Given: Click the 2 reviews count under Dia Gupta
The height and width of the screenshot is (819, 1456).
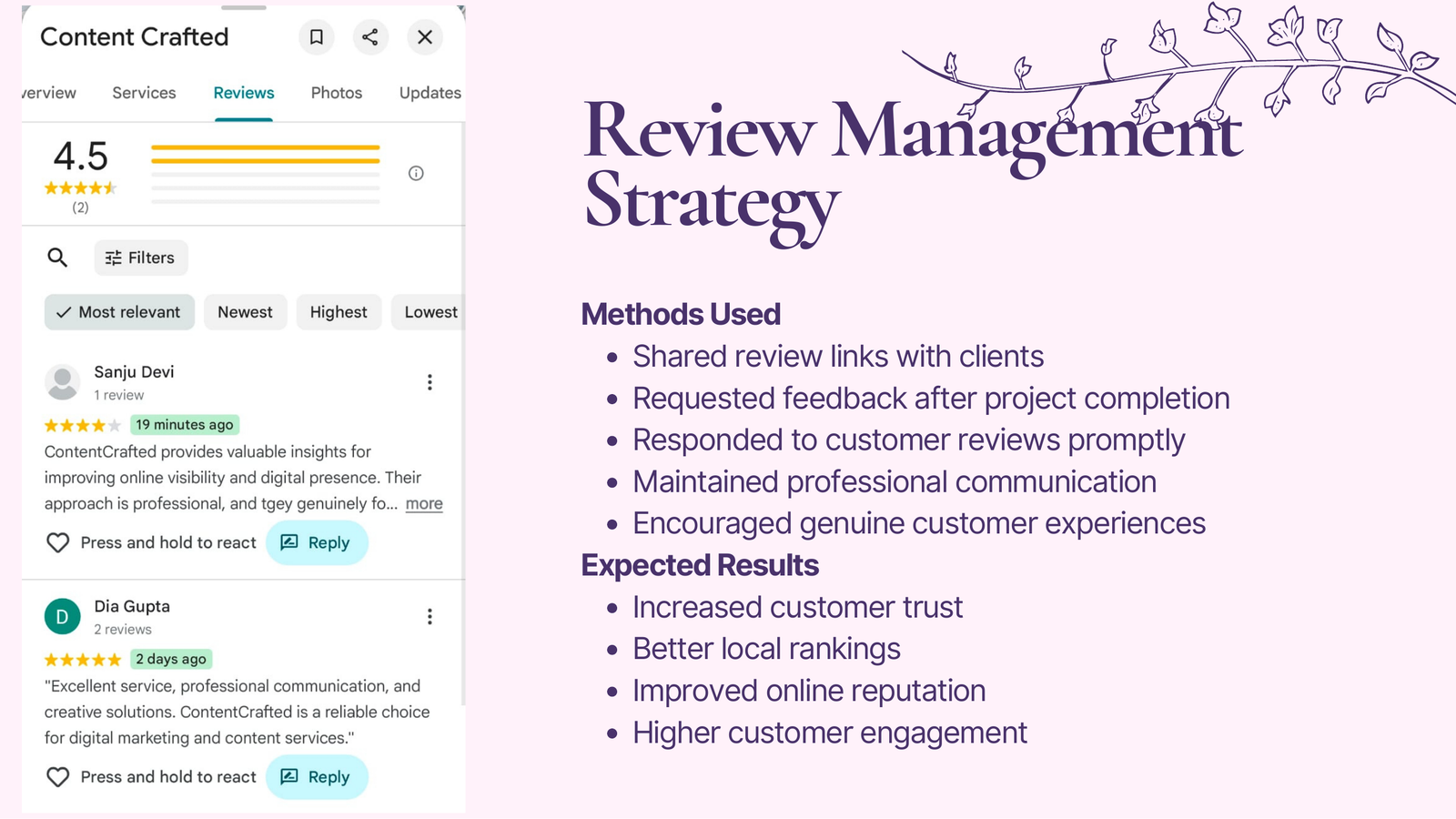Looking at the screenshot, I should tap(123, 630).
